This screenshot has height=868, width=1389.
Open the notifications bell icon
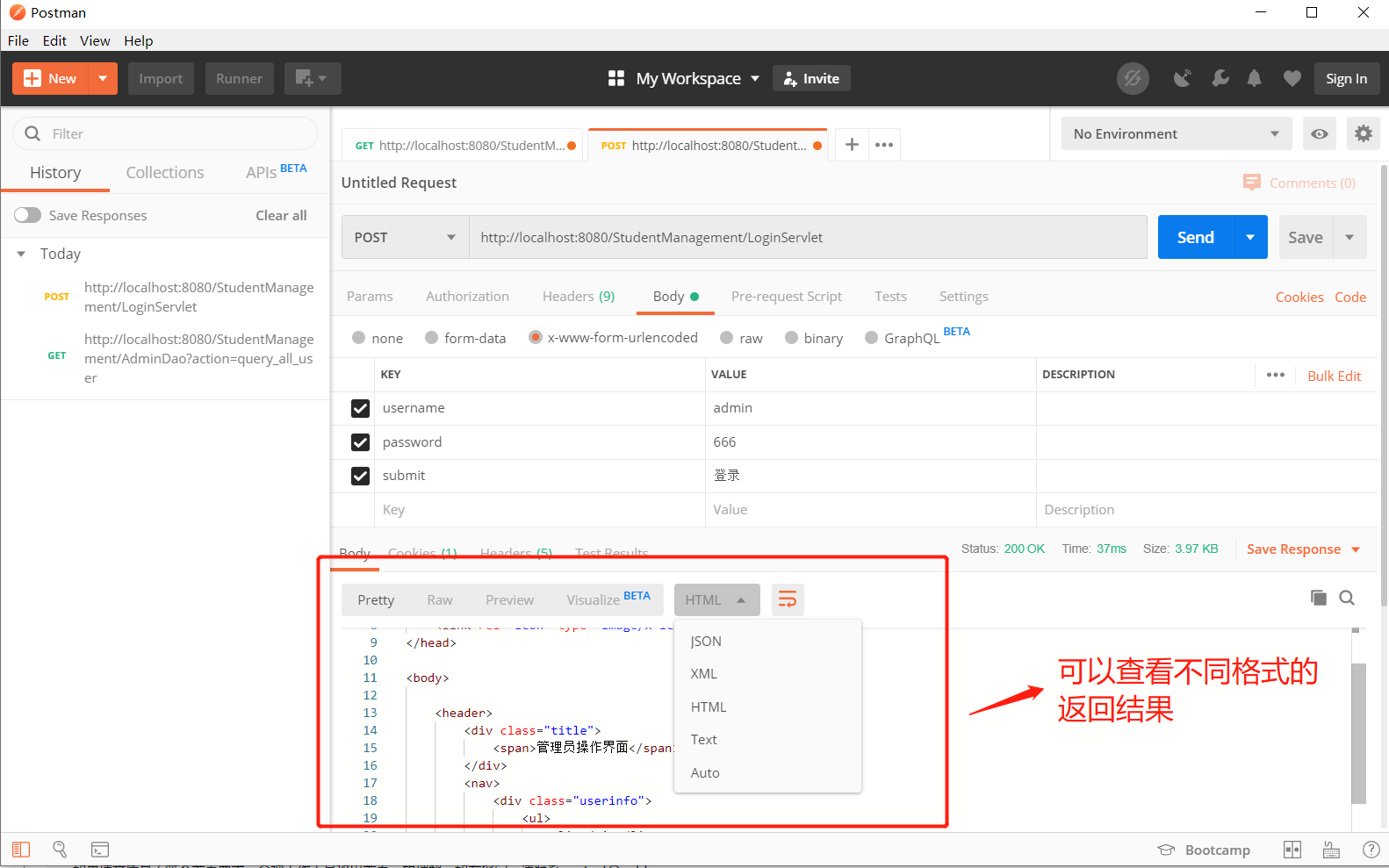1255,78
